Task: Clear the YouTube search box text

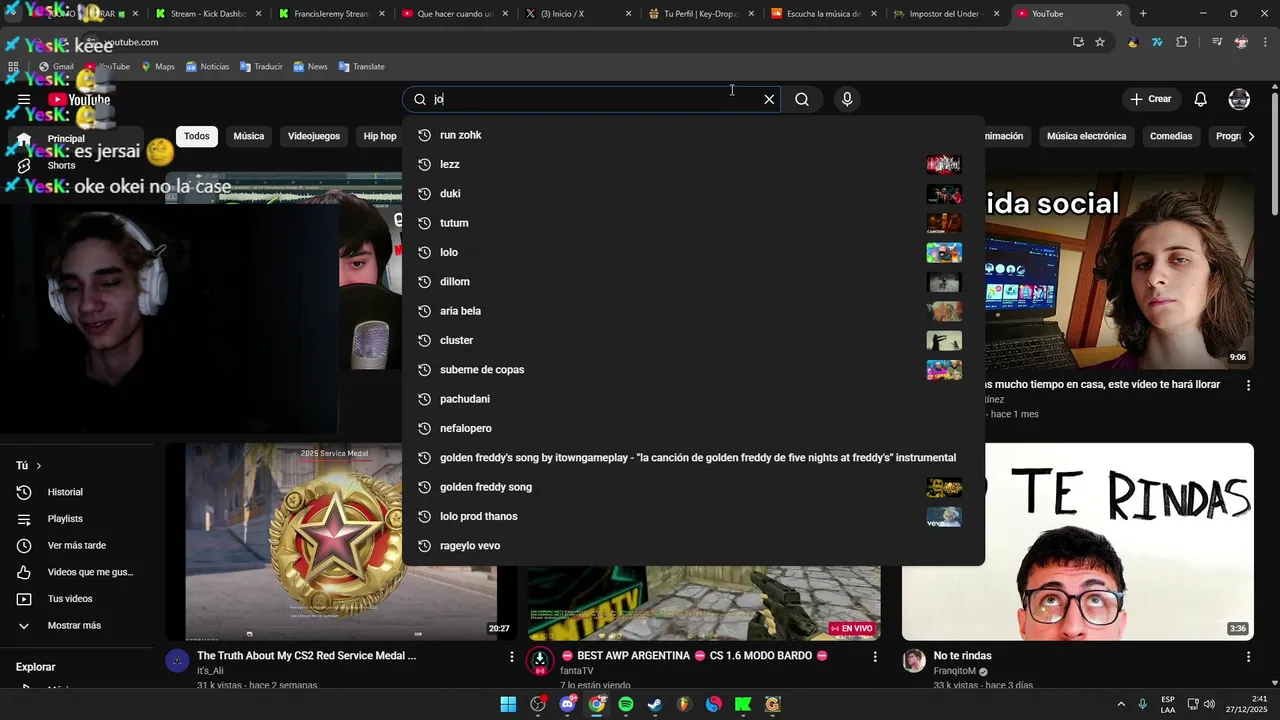Action: click(769, 99)
